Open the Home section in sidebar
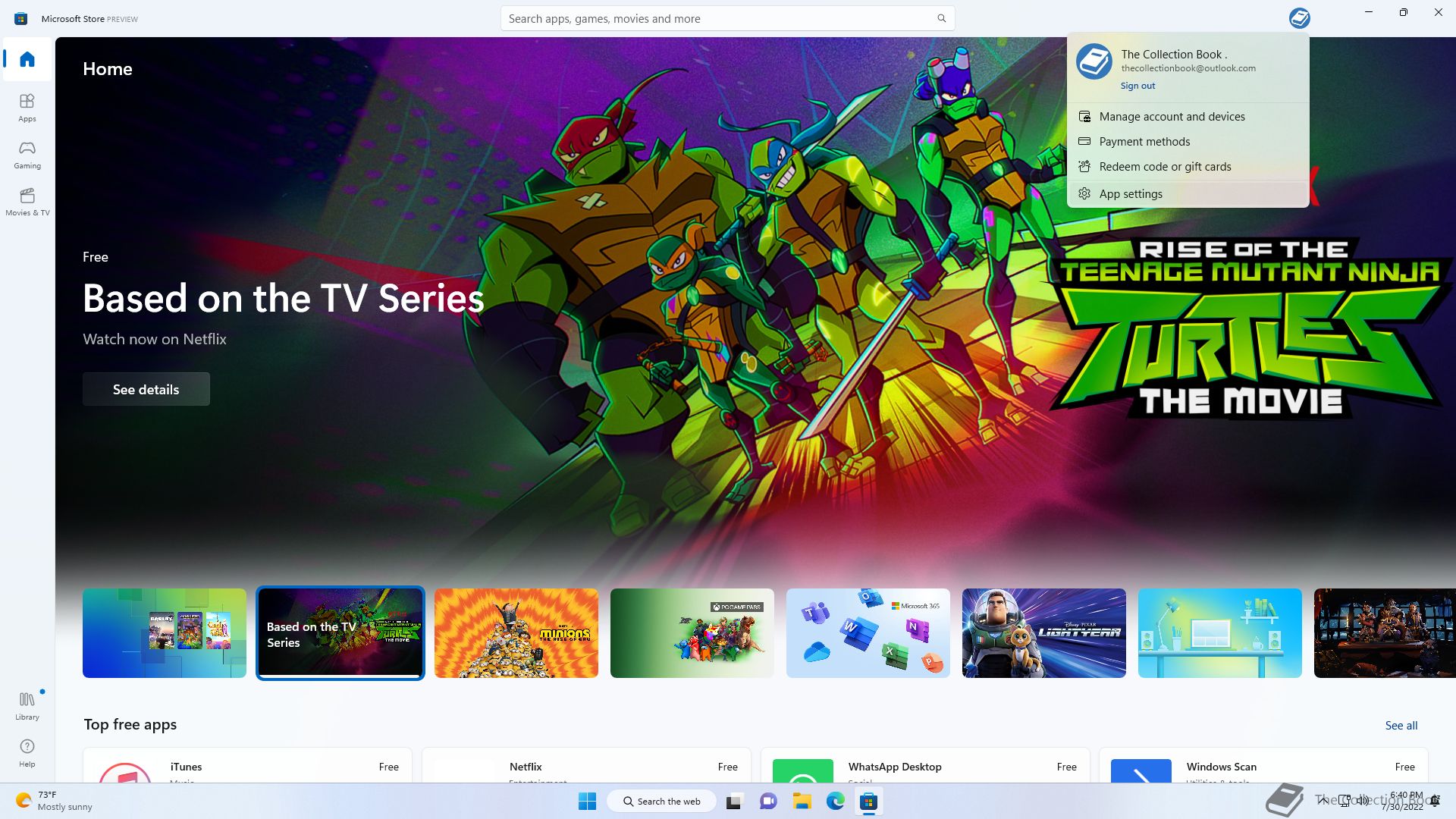Viewport: 1456px width, 819px height. pos(27,59)
